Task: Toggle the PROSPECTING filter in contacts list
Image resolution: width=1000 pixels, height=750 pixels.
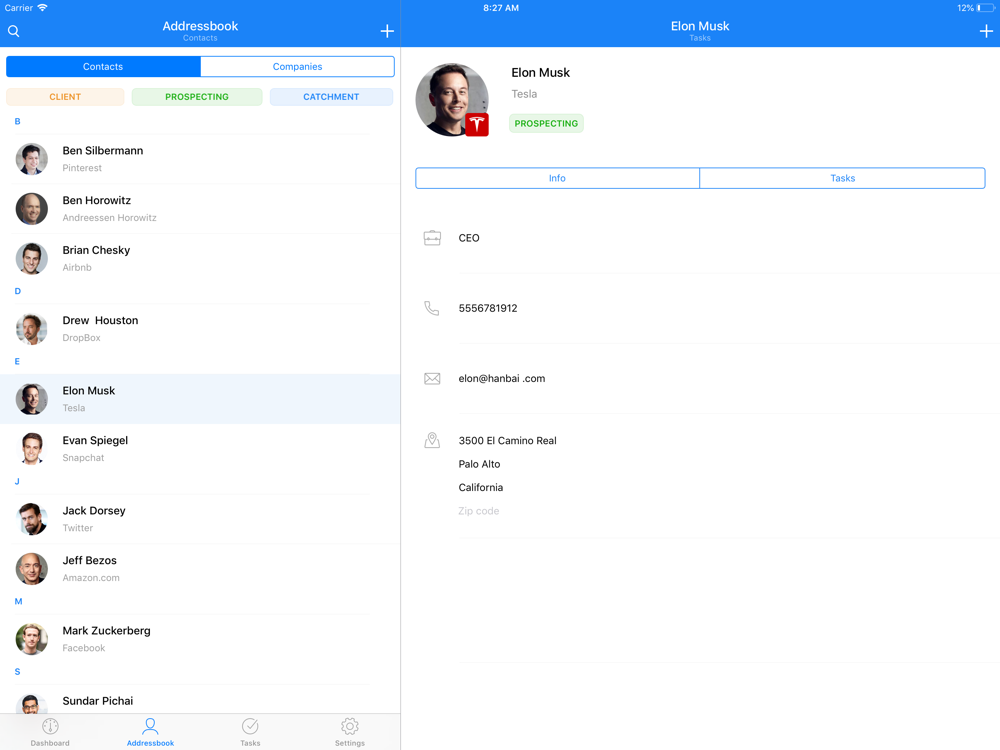Action: pyautogui.click(x=197, y=97)
